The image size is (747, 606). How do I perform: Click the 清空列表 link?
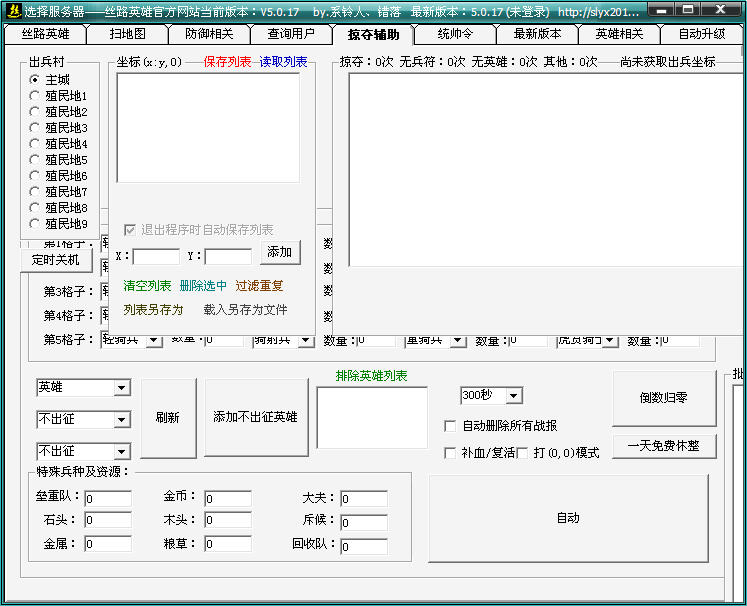click(x=147, y=286)
